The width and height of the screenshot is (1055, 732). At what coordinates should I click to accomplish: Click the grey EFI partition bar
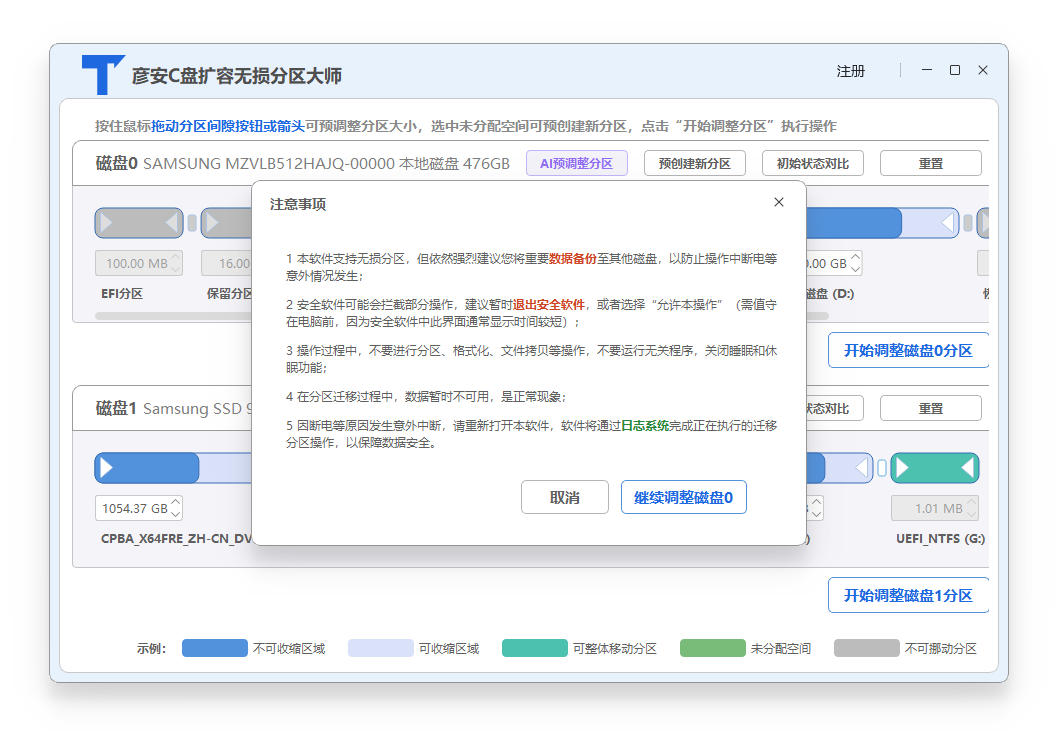pos(139,223)
